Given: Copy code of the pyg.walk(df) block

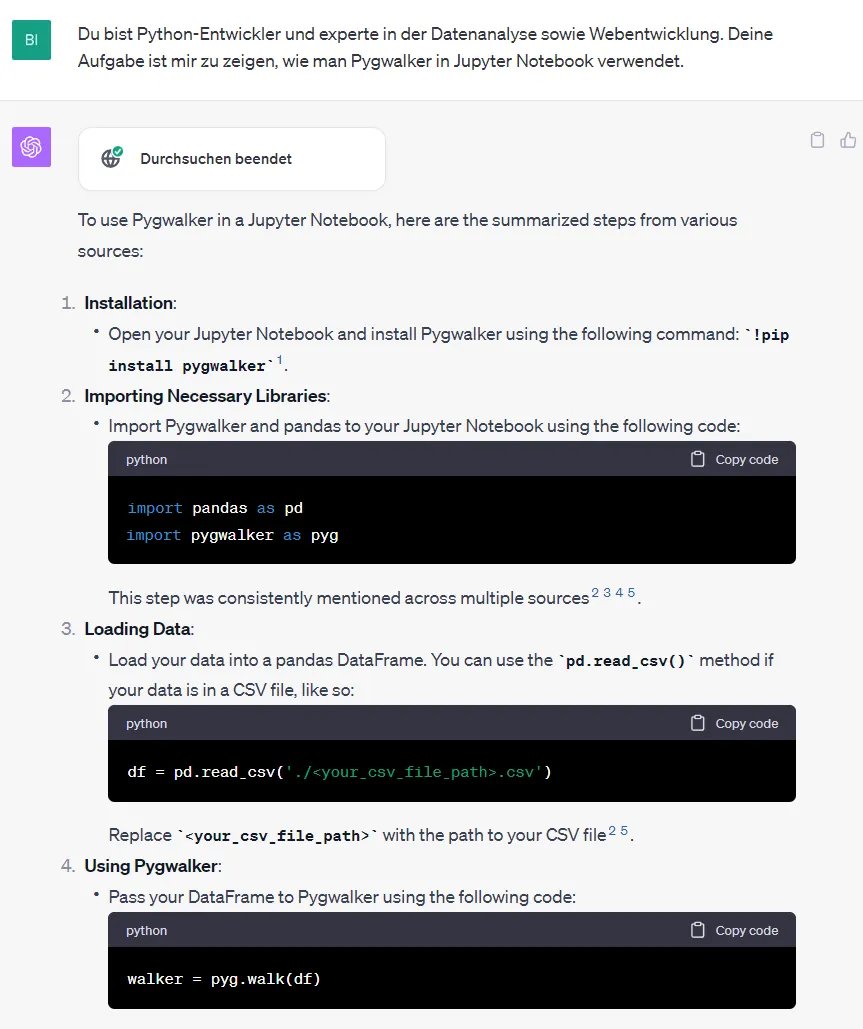Looking at the screenshot, I should [734, 931].
